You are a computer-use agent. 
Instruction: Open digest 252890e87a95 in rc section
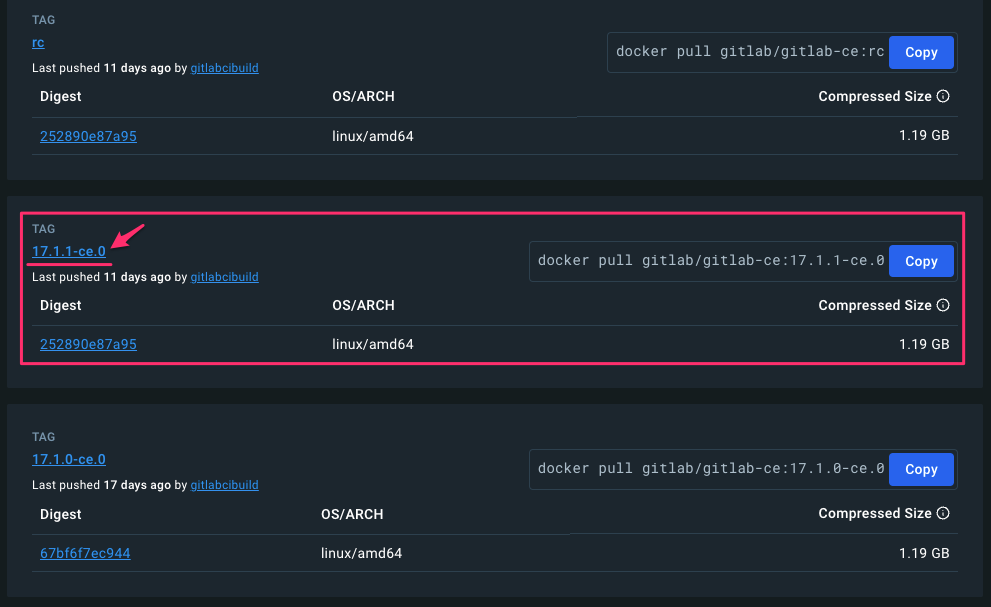click(x=88, y=136)
